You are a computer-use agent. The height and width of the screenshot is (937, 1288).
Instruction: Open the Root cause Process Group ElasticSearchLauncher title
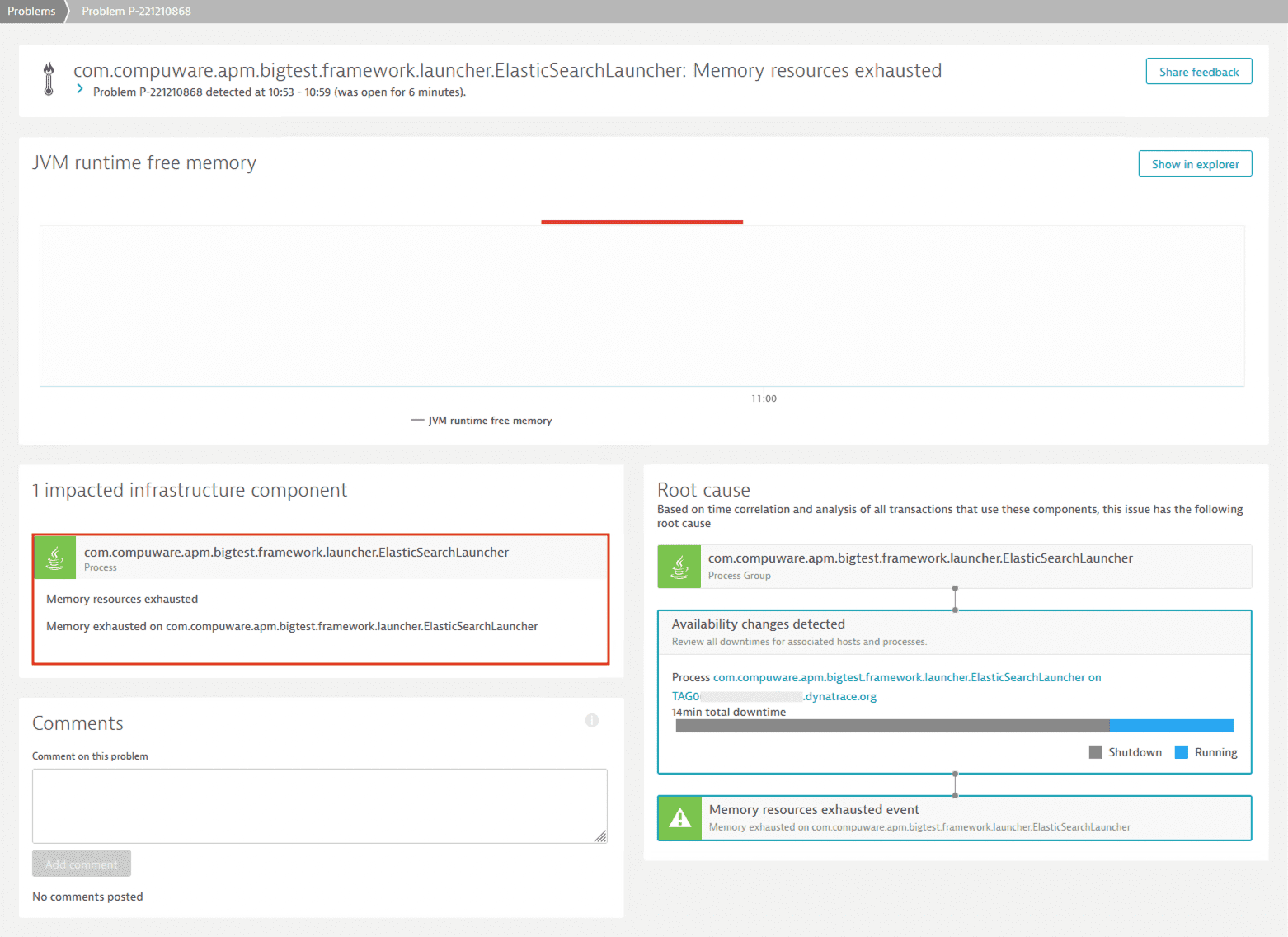(920, 558)
